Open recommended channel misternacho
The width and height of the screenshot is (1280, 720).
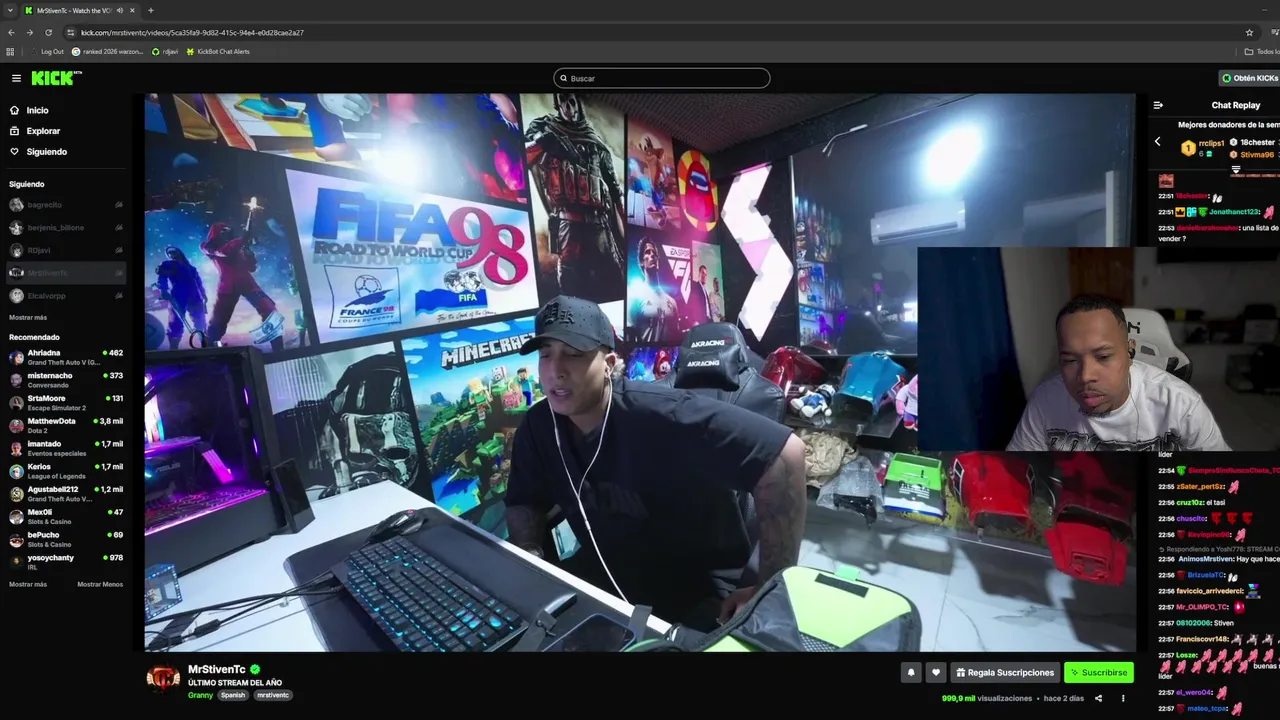tap(64, 380)
